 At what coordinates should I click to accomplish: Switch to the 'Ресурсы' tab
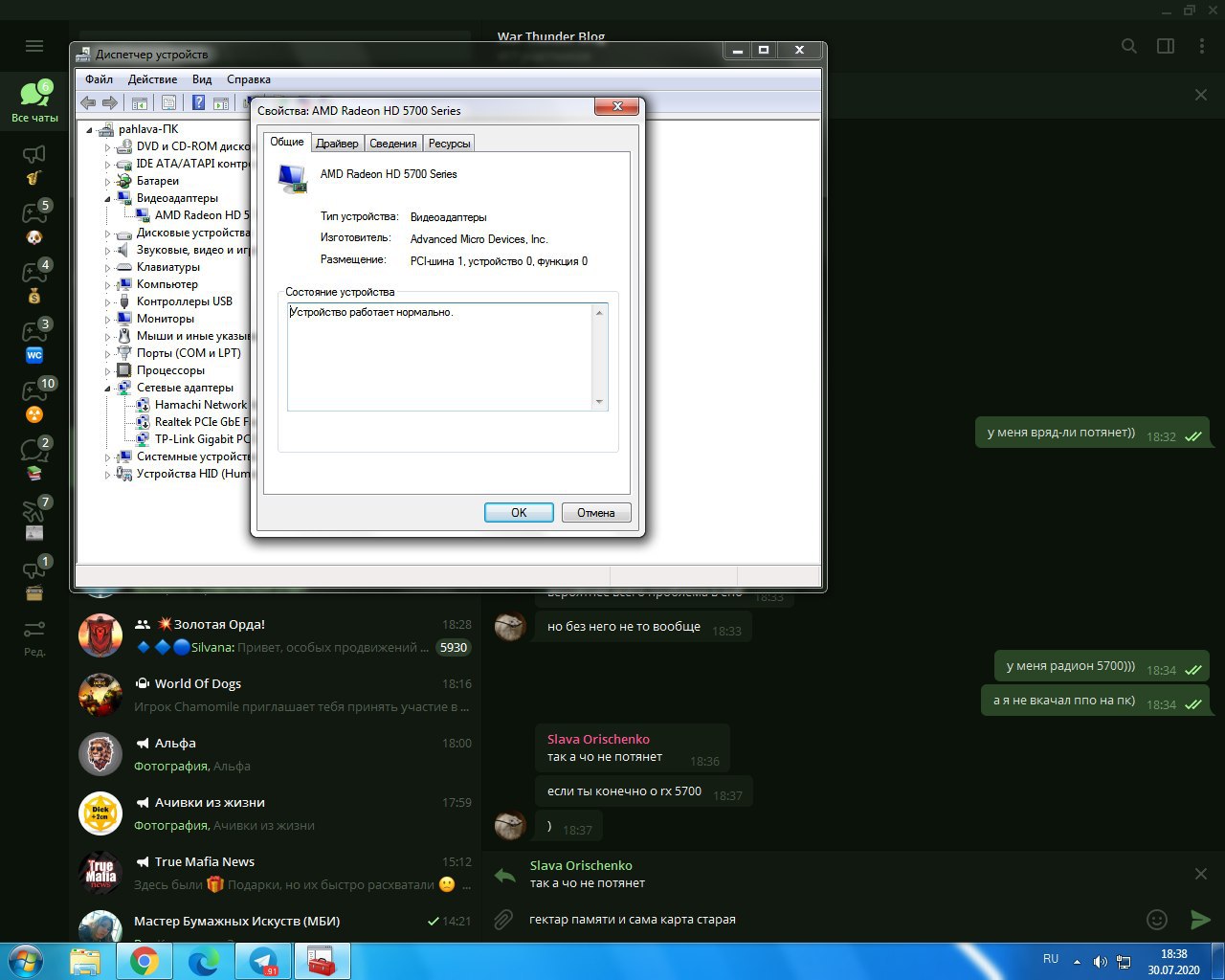coord(449,144)
